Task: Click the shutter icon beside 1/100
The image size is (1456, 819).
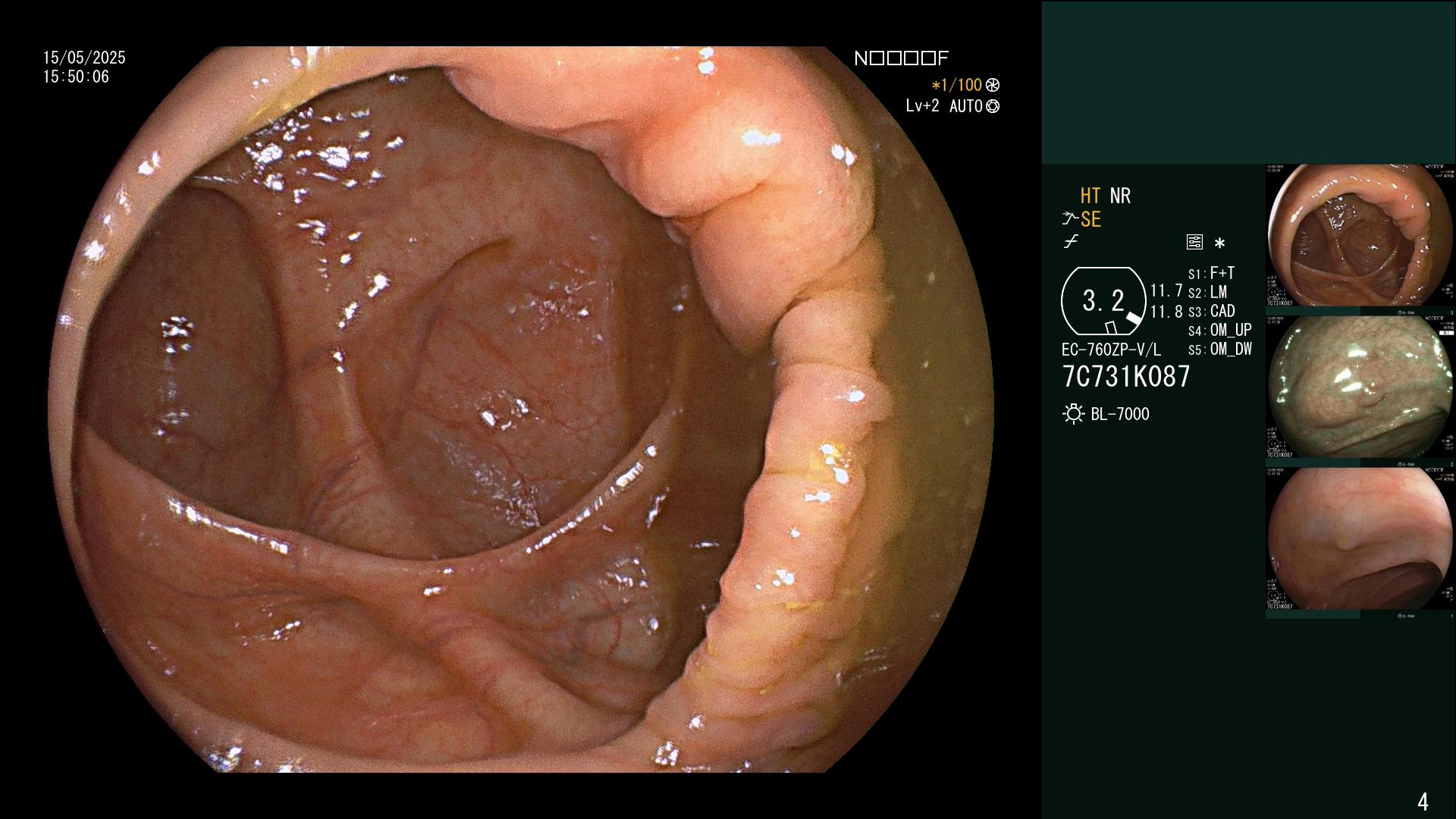Action: point(992,85)
